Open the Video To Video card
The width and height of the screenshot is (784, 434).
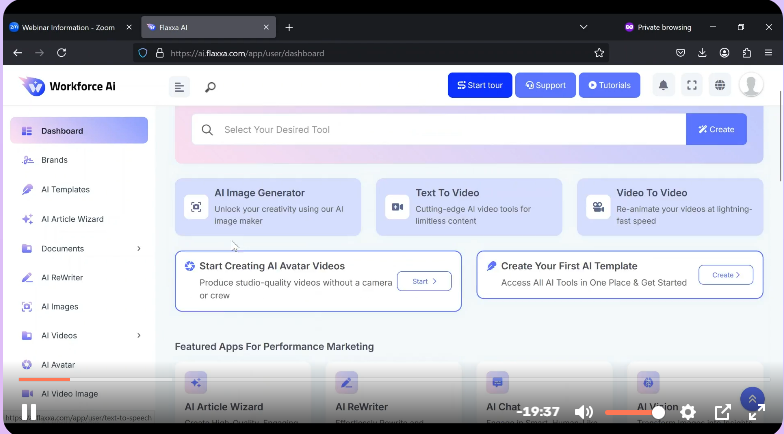(670, 206)
